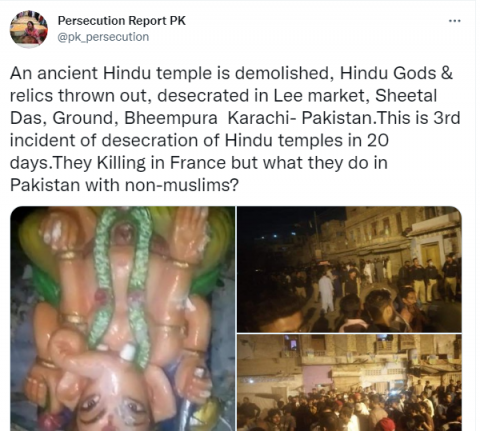Image resolution: width=480 pixels, height=431 pixels.
Task: Open the crowd gathering photo at bottom right
Action: click(x=349, y=383)
